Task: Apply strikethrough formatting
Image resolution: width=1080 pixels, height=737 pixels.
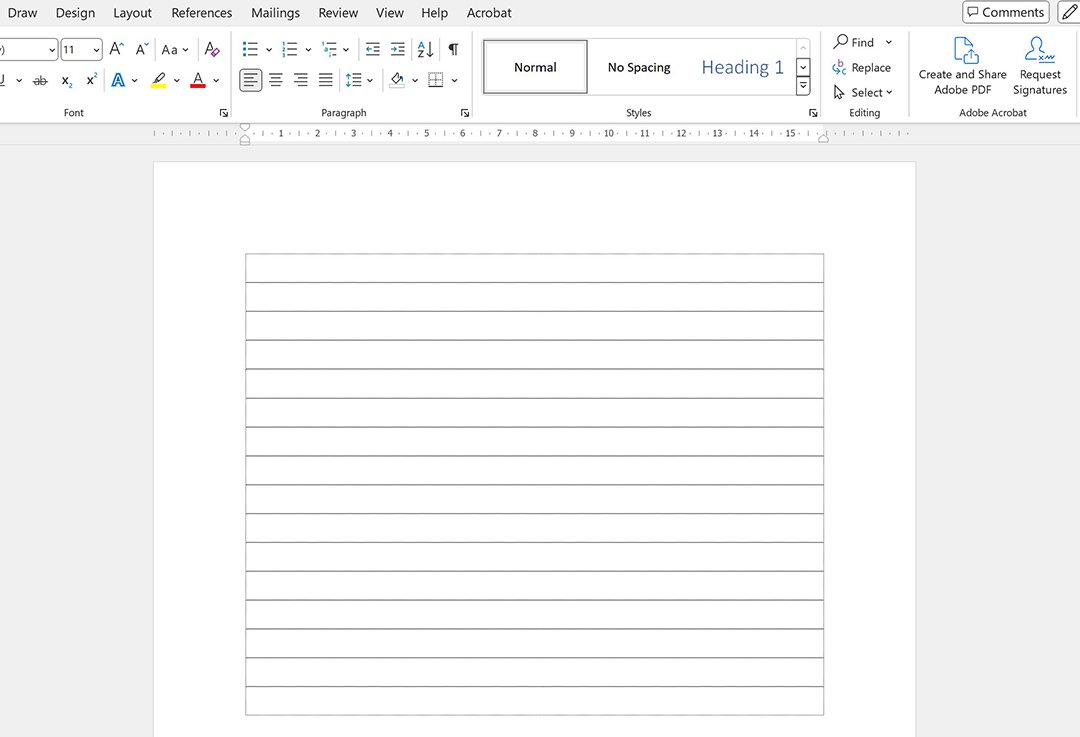Action: pos(40,80)
